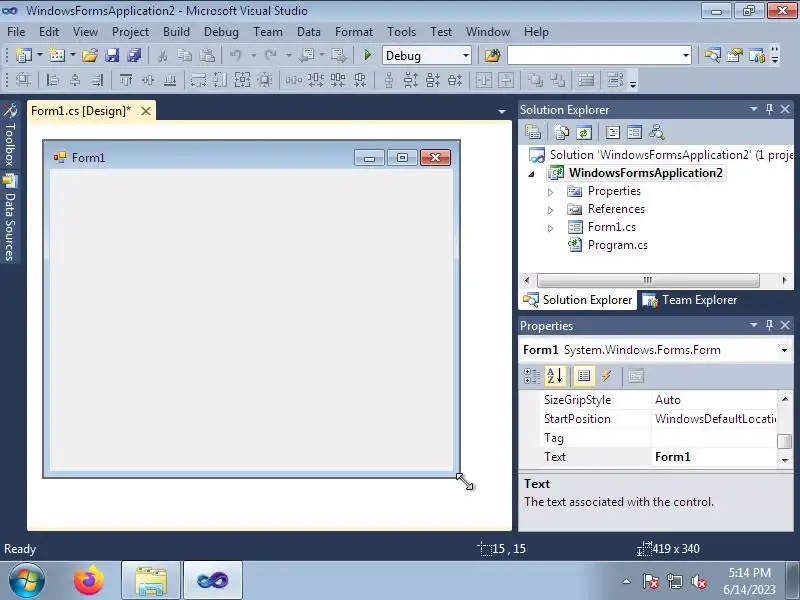Open the Toolbox side panel
Viewport: 800px width, 600px height.
pos(10,134)
